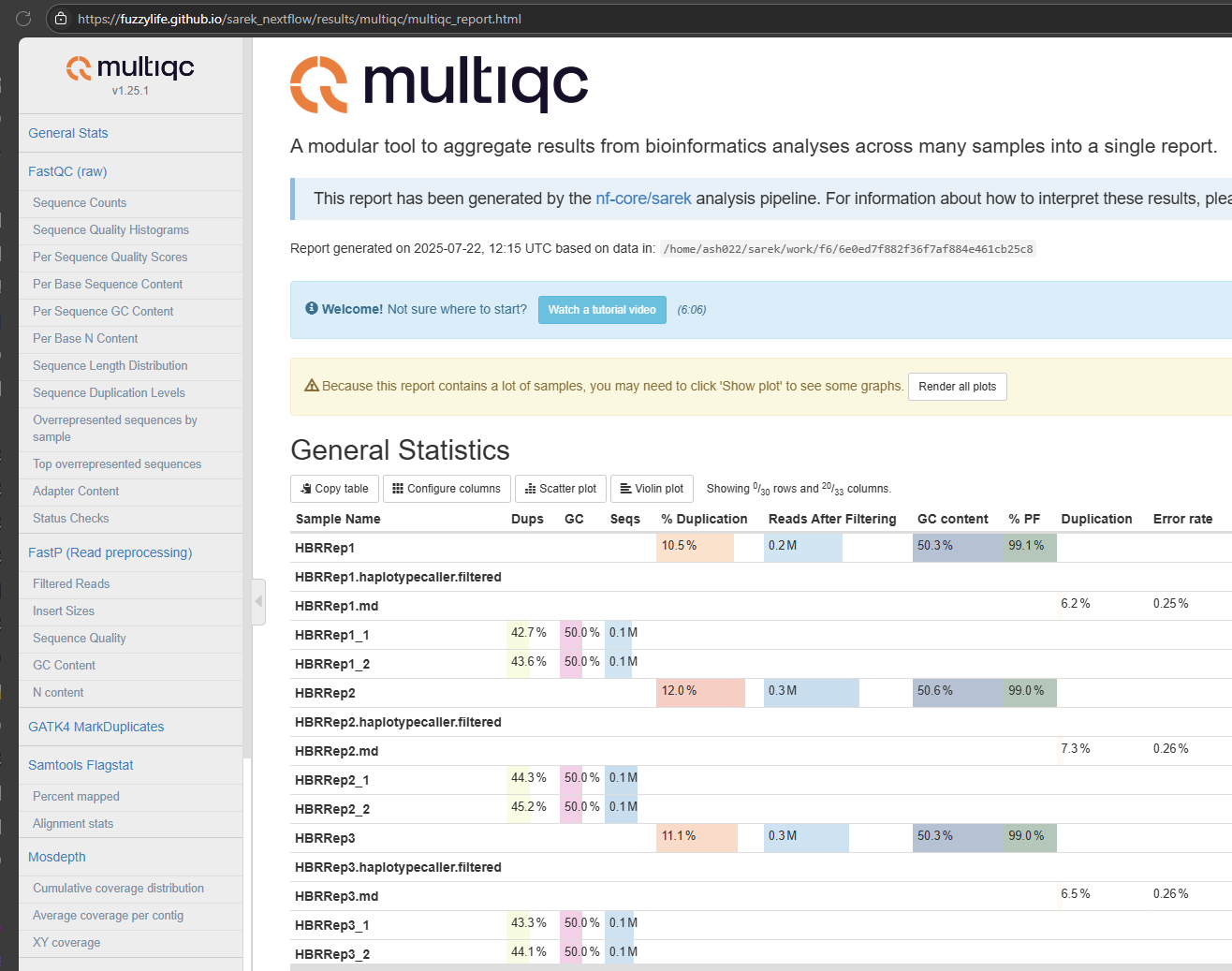Jump to Filtered Reads
The width and height of the screenshot is (1232, 971).
[x=71, y=583]
